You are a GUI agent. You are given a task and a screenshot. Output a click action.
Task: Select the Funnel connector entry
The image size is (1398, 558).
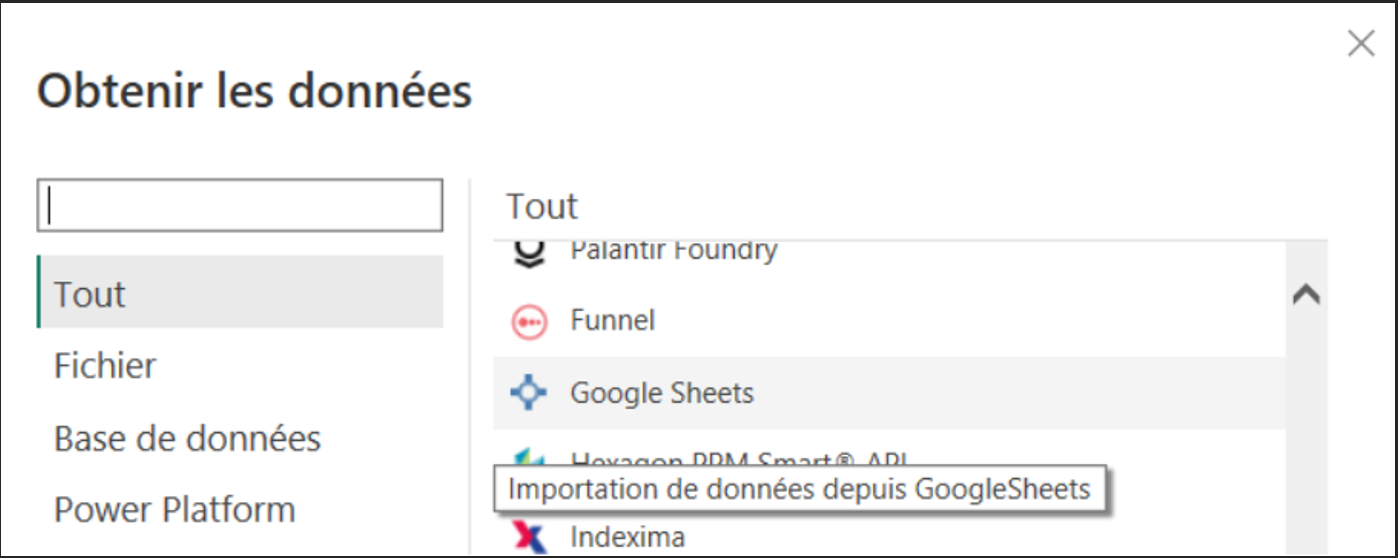coord(889,321)
